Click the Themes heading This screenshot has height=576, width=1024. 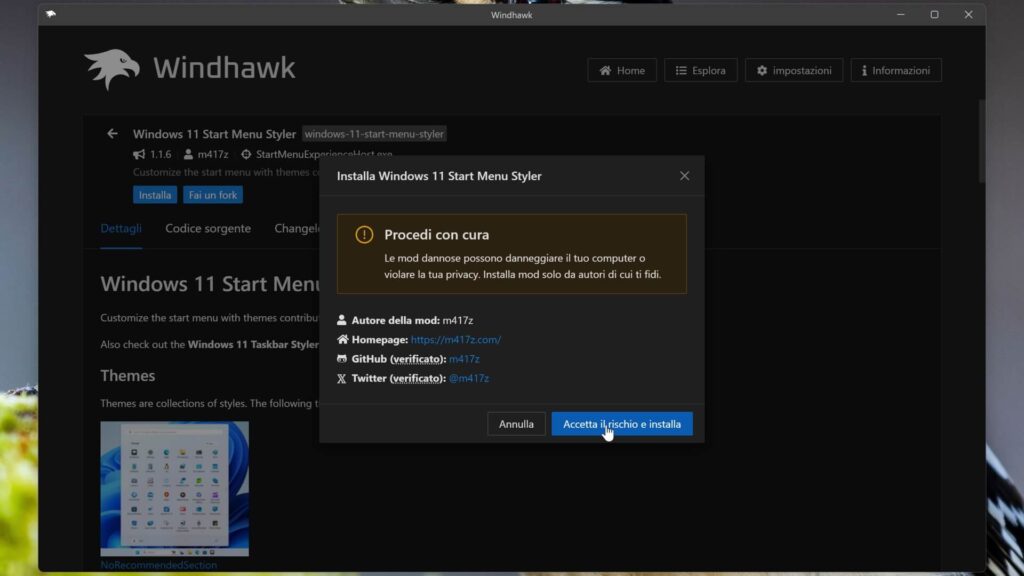pos(127,376)
